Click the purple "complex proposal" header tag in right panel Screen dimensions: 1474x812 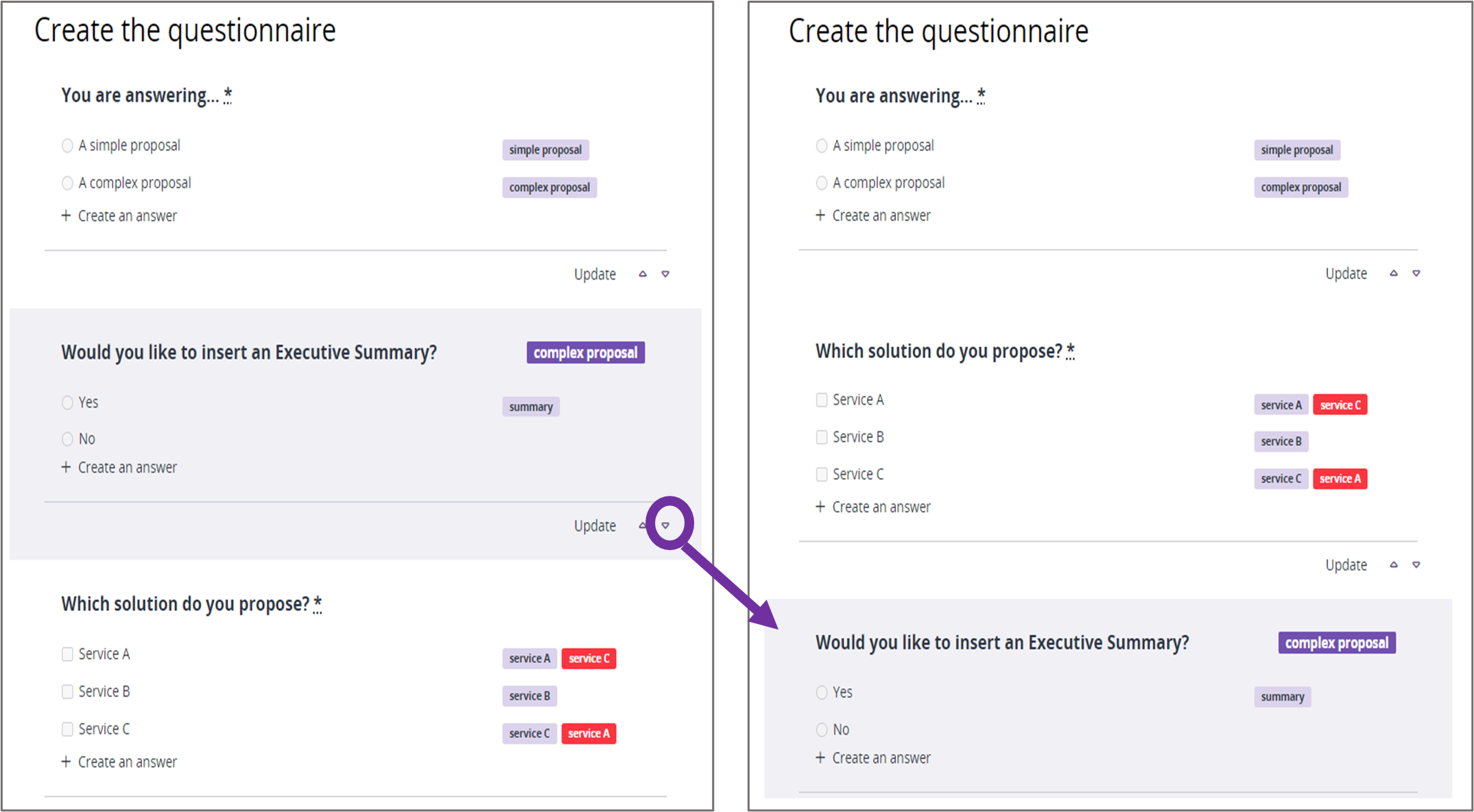click(1336, 643)
